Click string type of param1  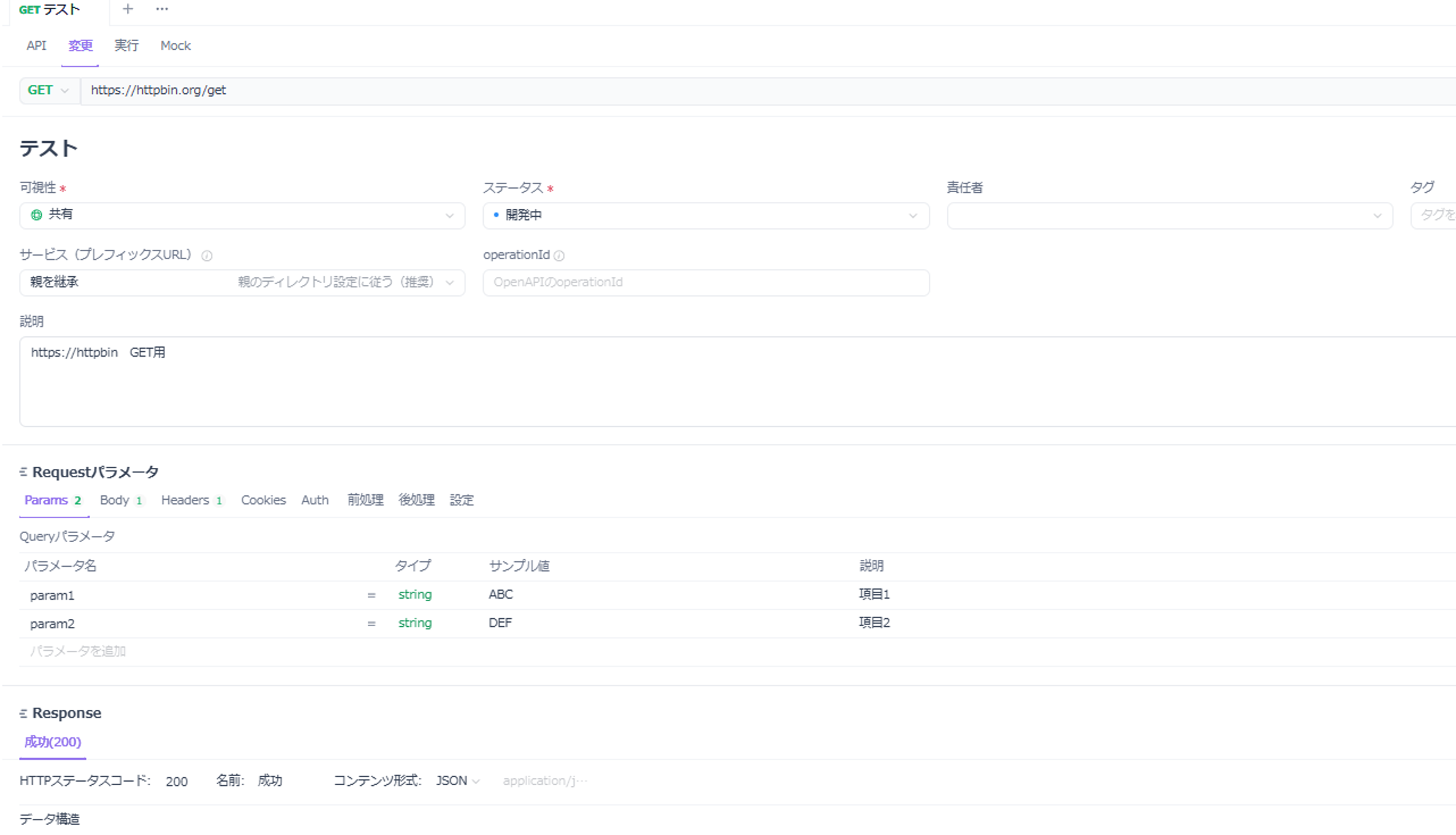(415, 594)
